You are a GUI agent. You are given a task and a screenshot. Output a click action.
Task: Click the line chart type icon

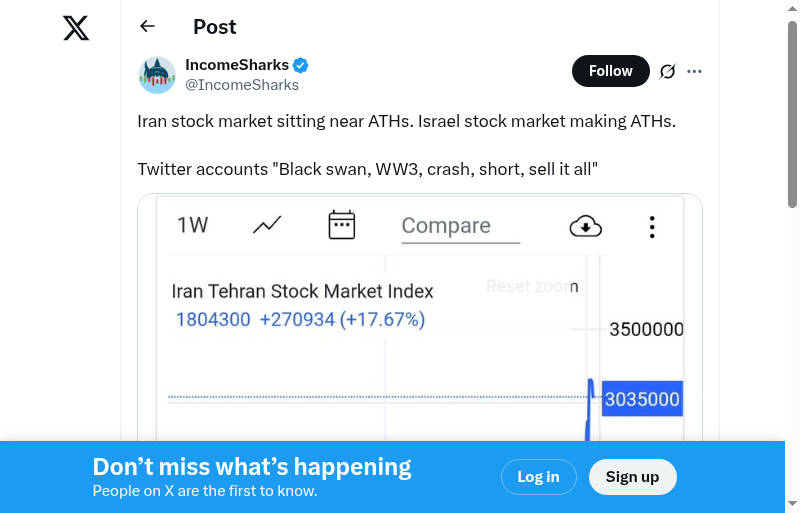[x=267, y=225]
